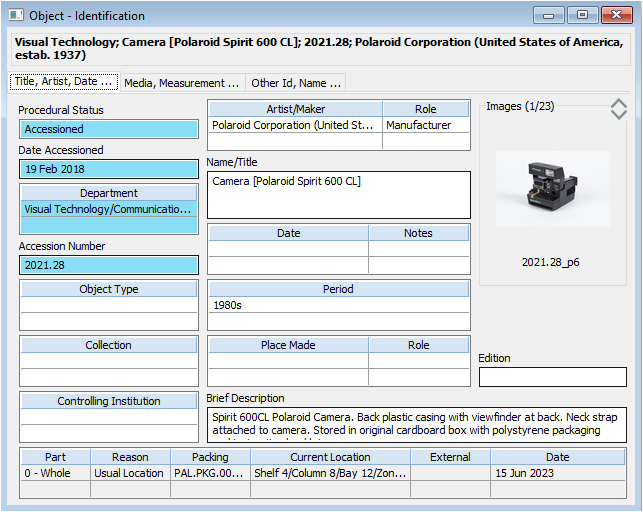Click the first empty Notes cell
This screenshot has height=512, width=643.
[418, 249]
